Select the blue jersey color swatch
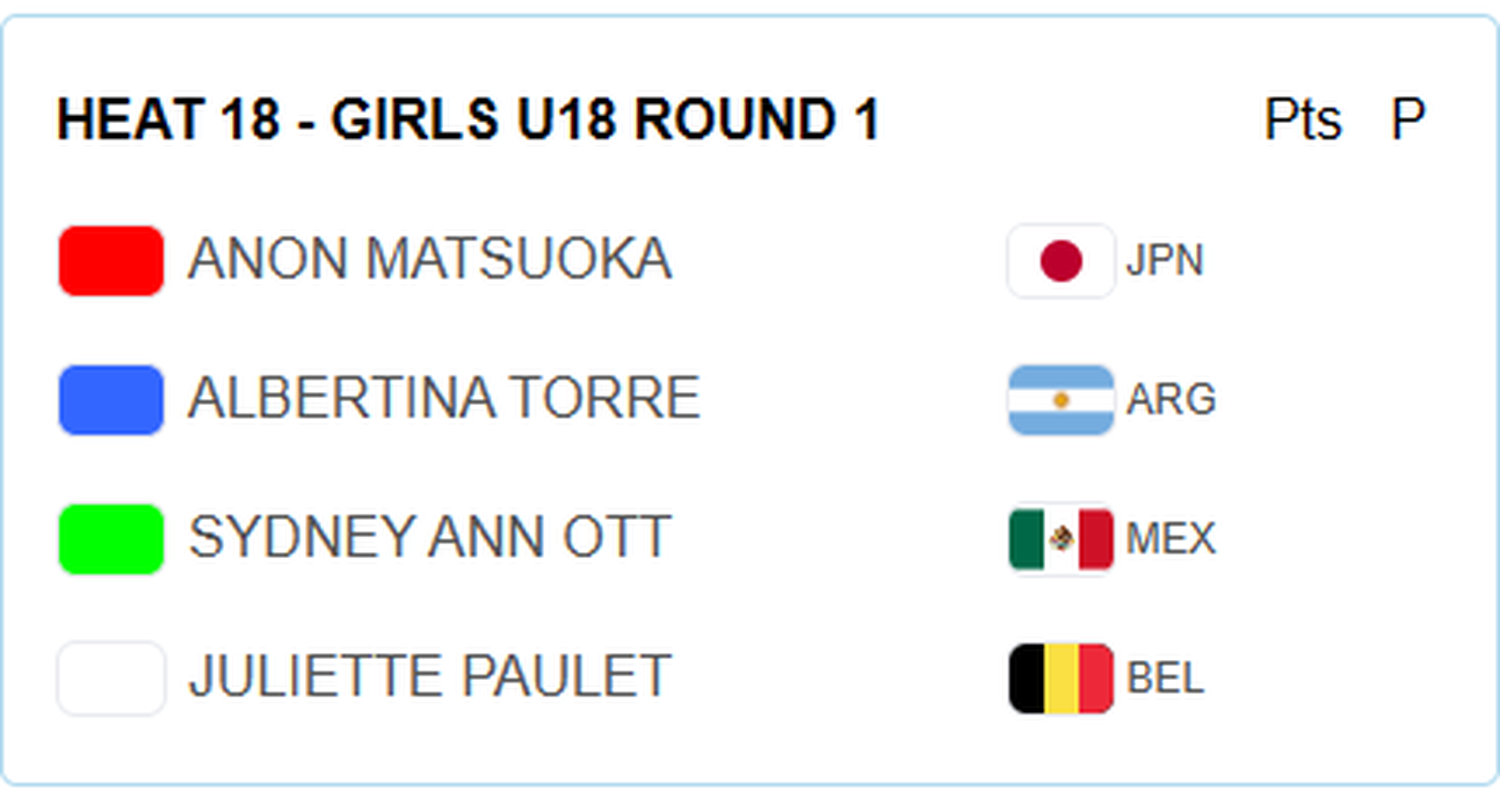The image size is (1500, 790). click(x=111, y=400)
